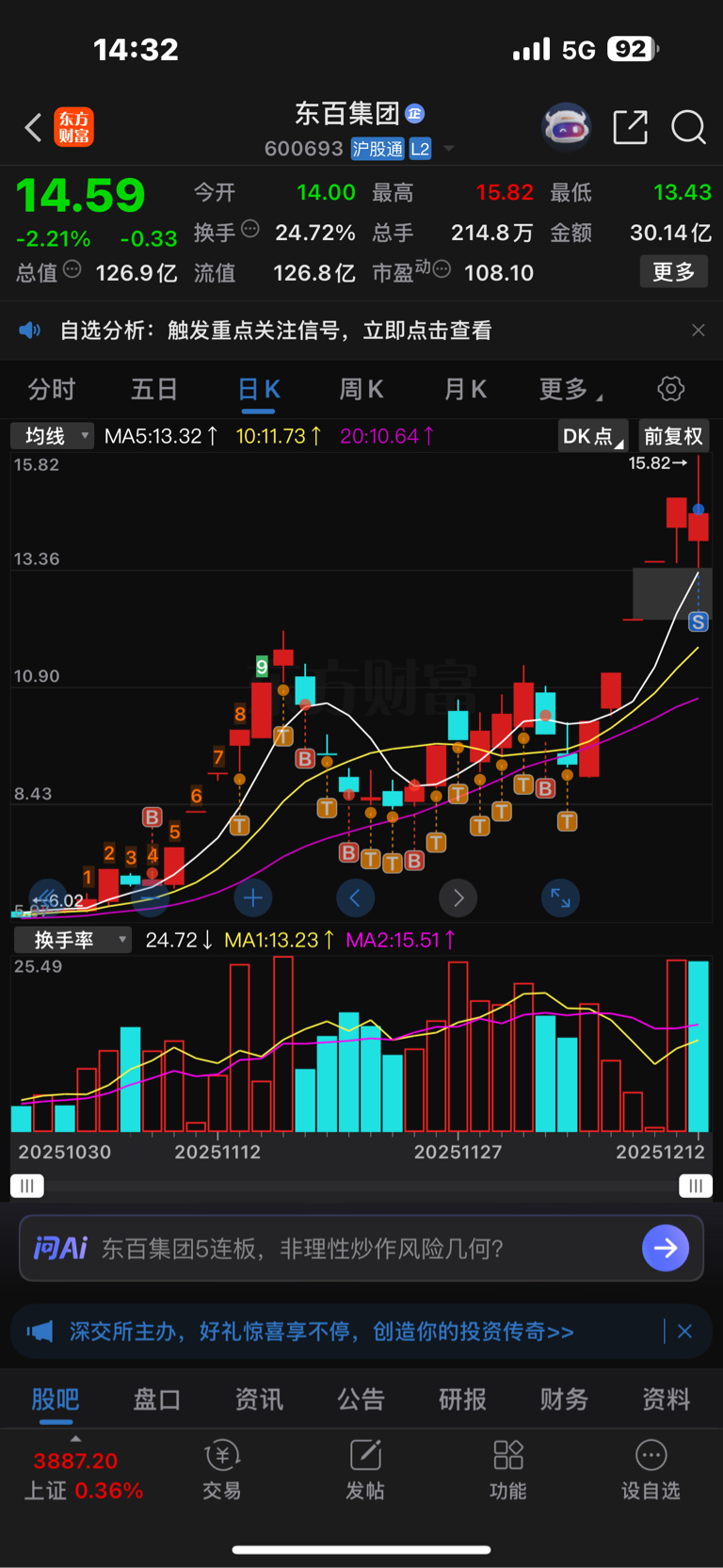Tap the 20251127 date label
This screenshot has width=723, height=1568.
(x=458, y=1152)
